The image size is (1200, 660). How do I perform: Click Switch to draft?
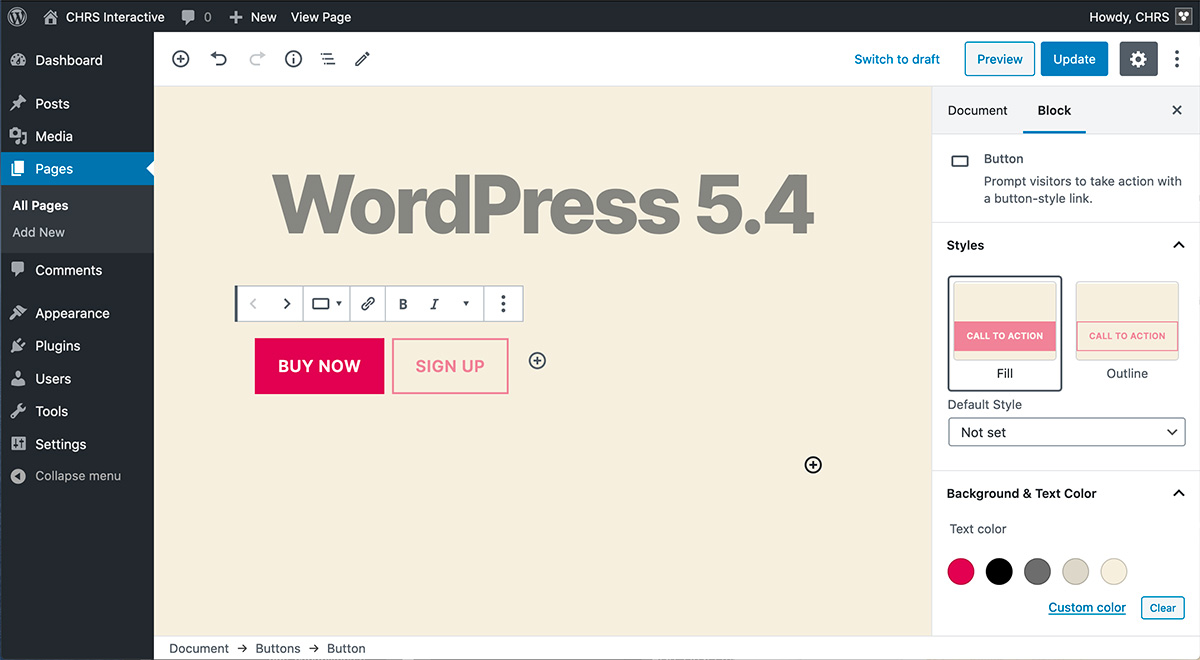[x=897, y=59]
